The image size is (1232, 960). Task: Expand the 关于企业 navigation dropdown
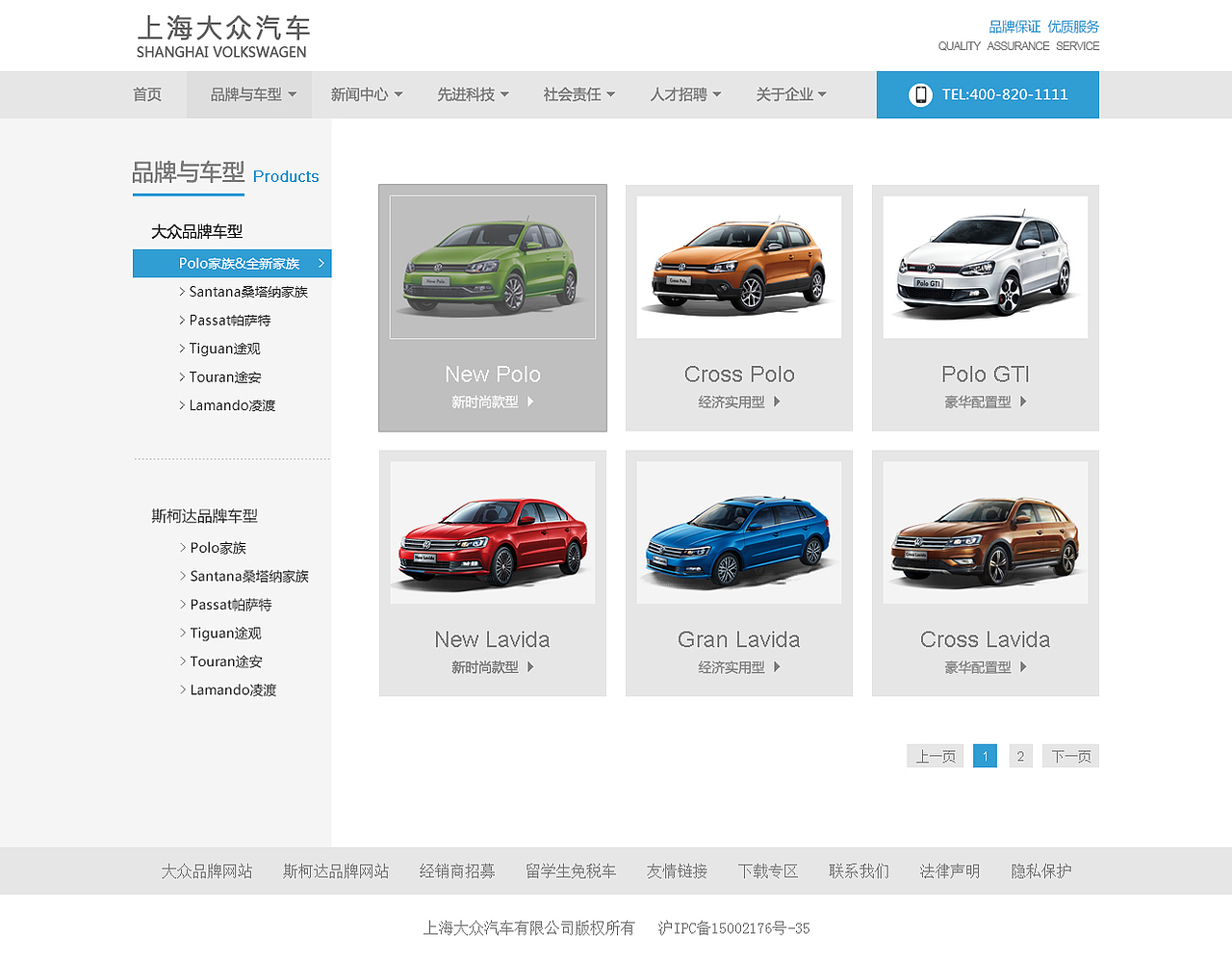point(791,94)
